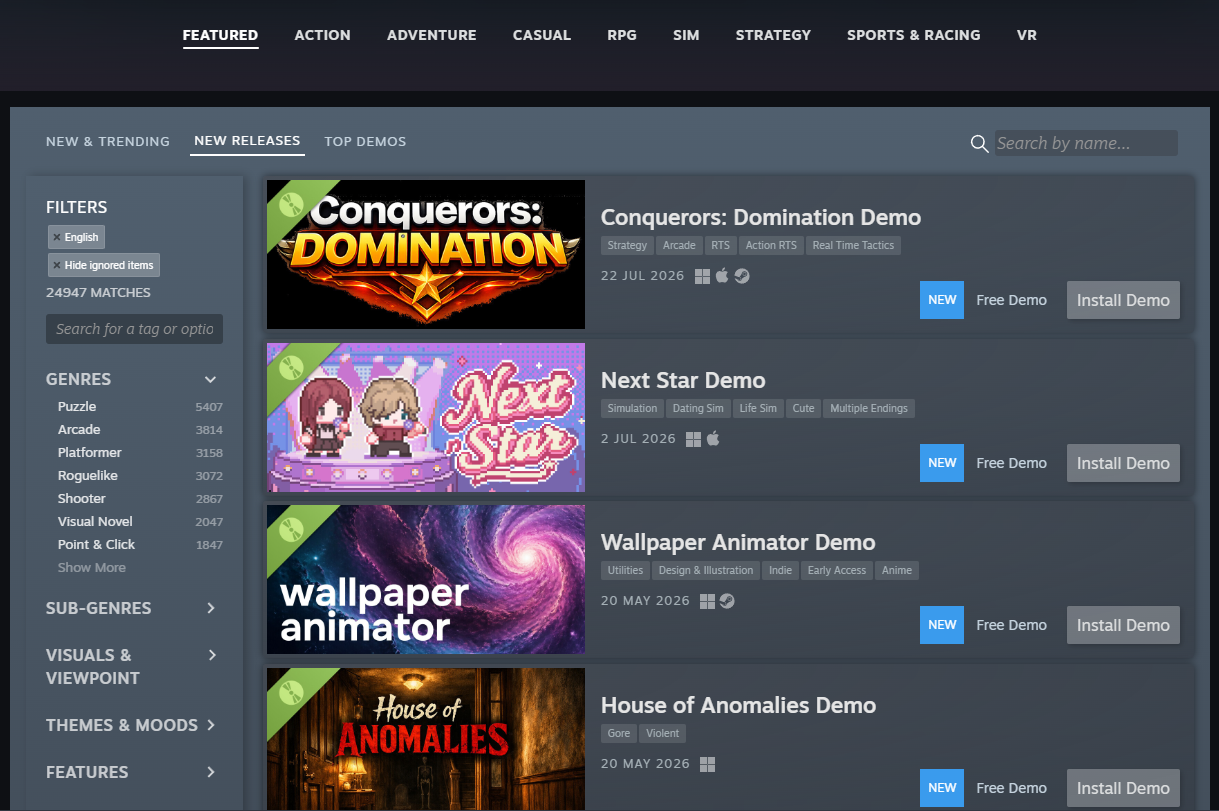Expand the Visuals & Viewpoint section
The height and width of the screenshot is (811, 1219).
[211, 655]
